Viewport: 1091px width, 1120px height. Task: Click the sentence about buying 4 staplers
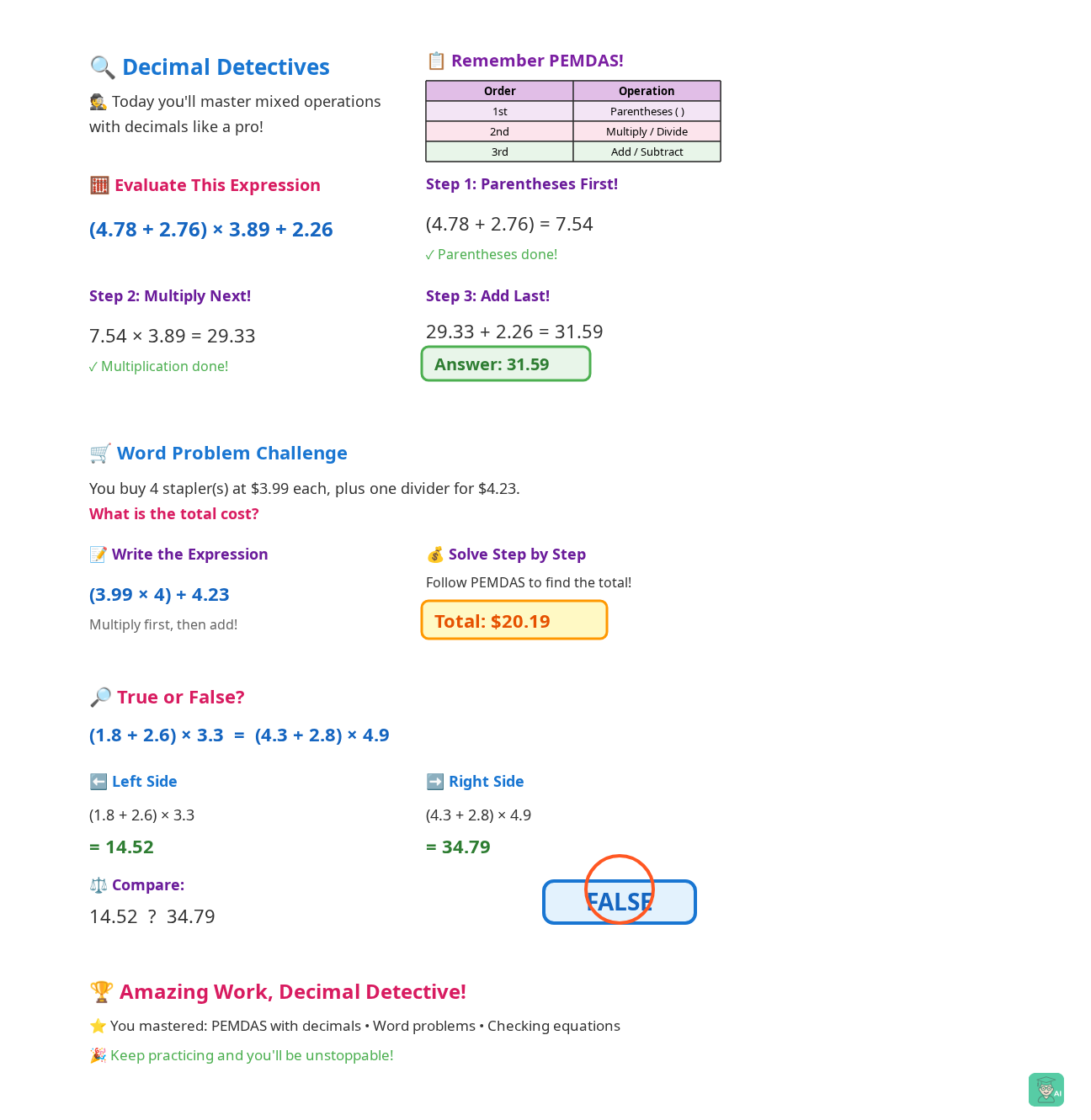[x=305, y=489]
